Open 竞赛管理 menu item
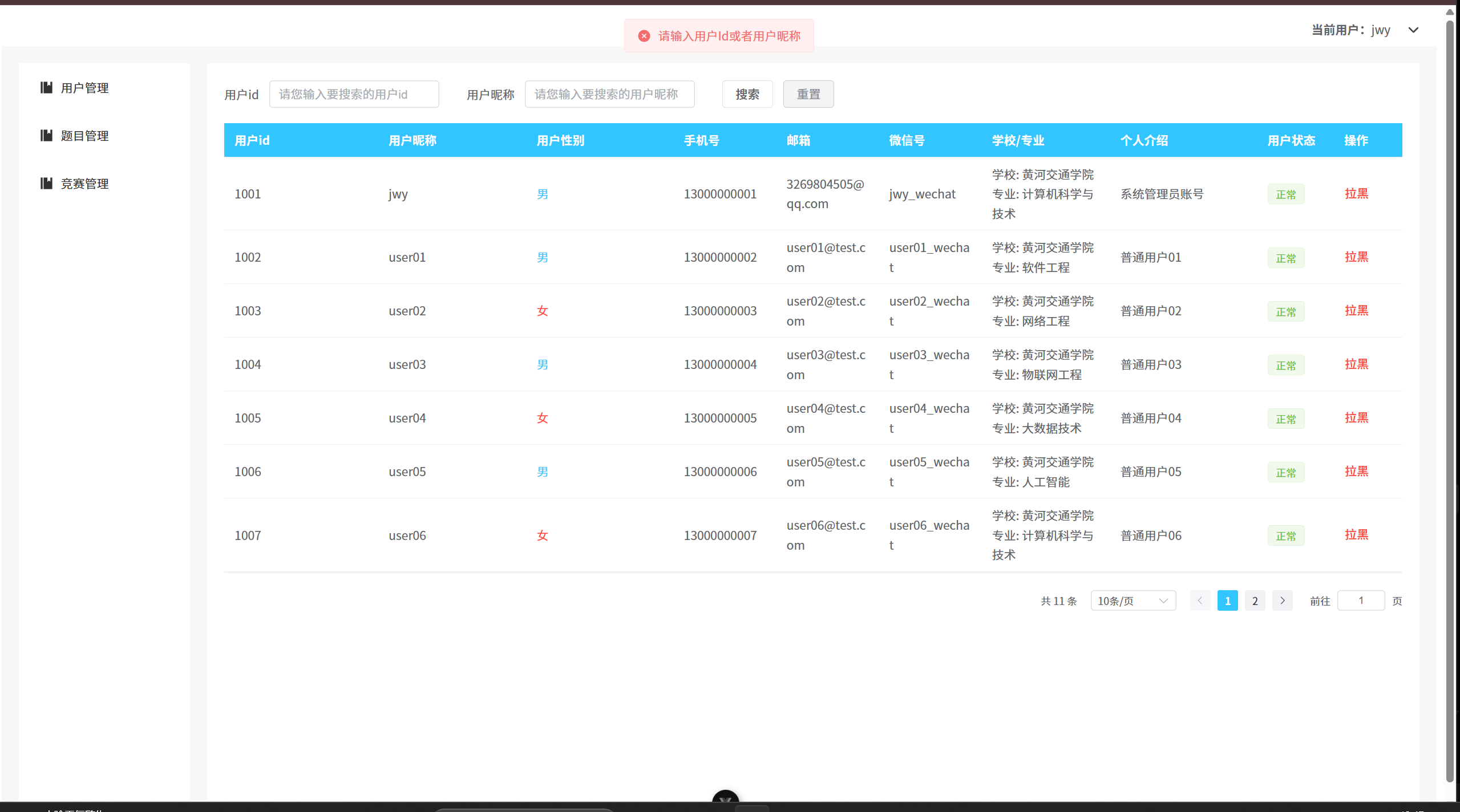 84,184
